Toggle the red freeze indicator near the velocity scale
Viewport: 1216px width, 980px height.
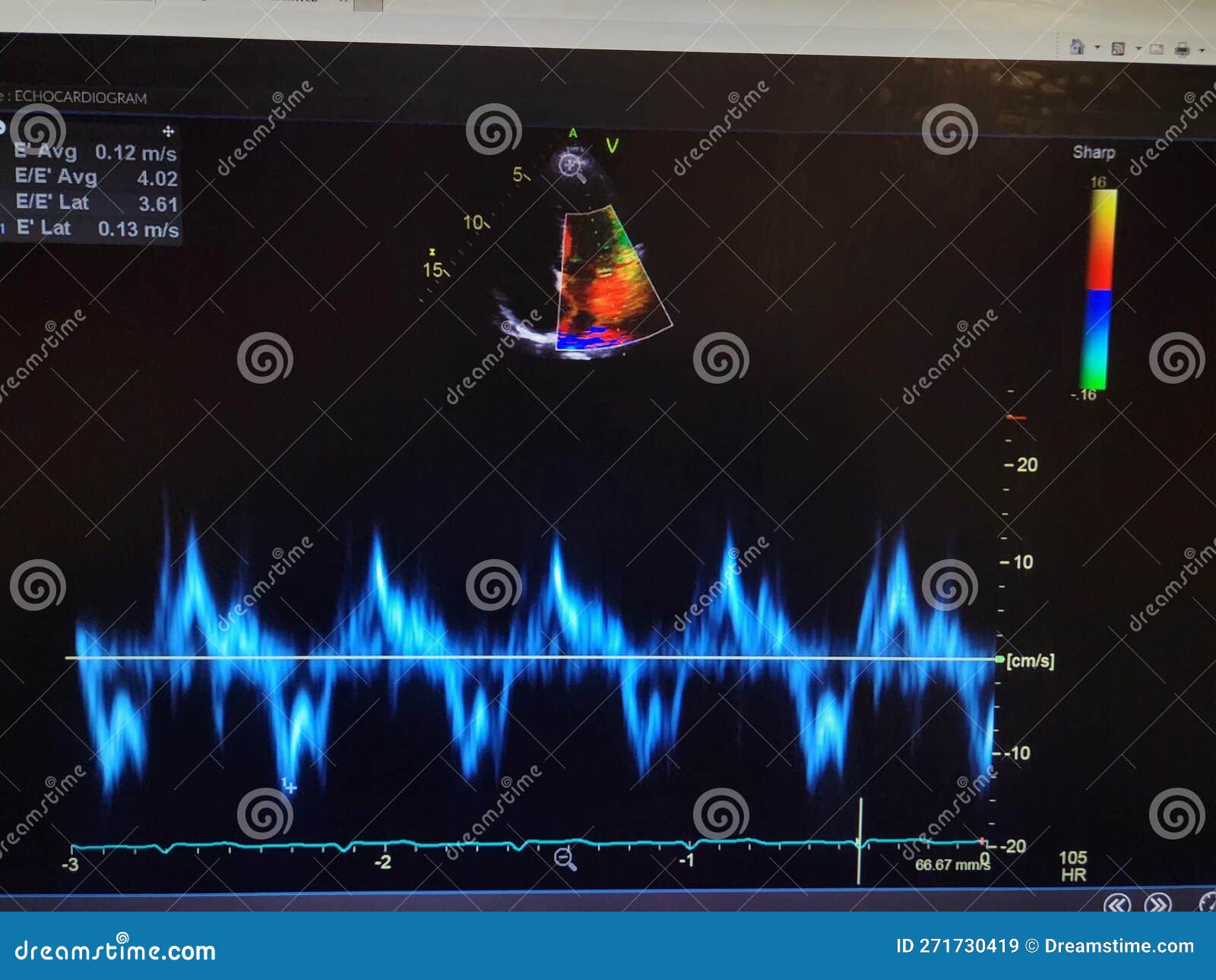(1016, 416)
